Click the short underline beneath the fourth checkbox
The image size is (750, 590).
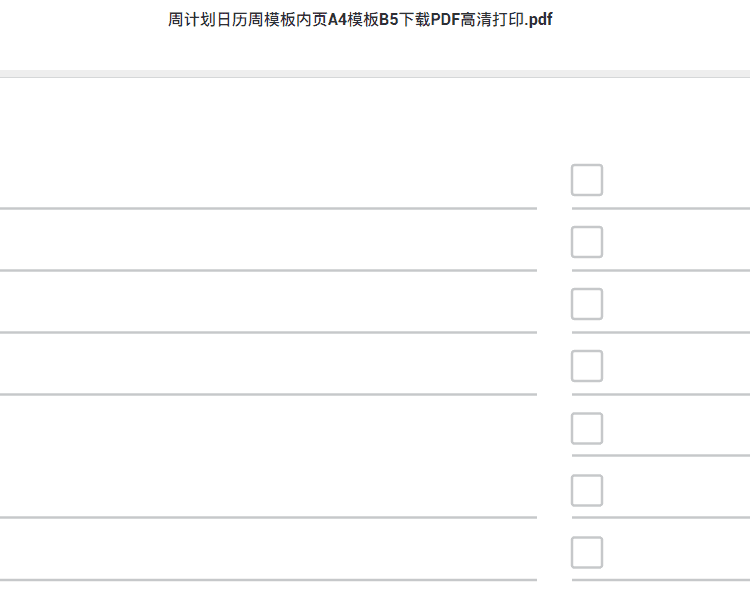tap(661, 394)
